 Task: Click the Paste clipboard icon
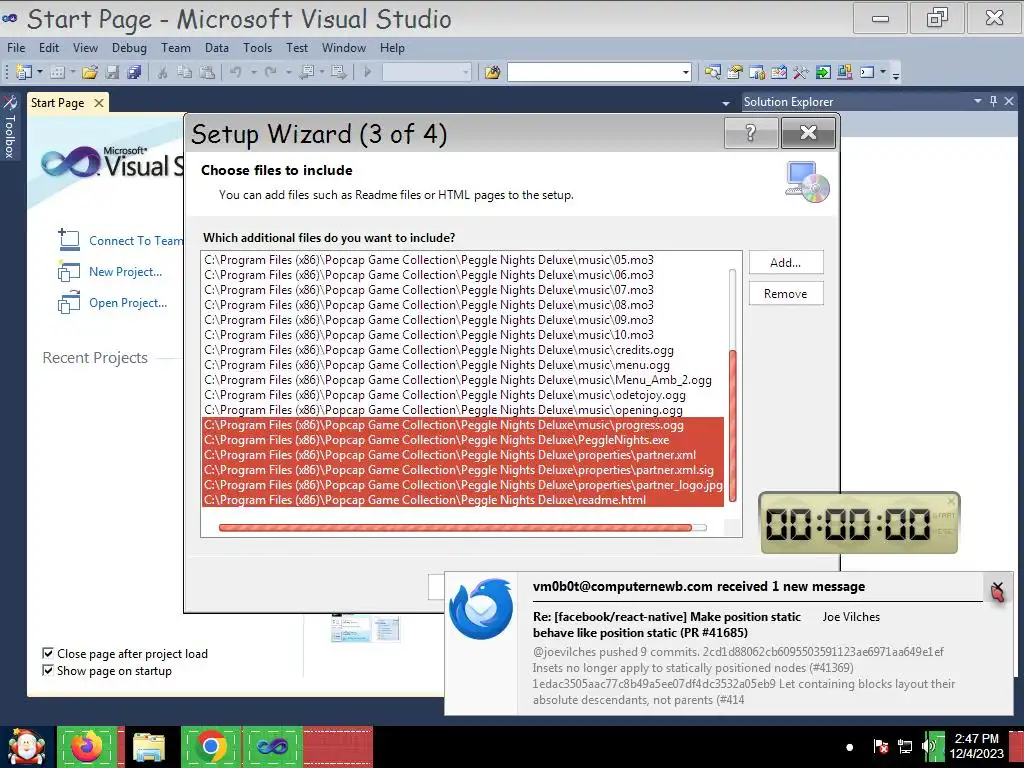[x=207, y=72]
